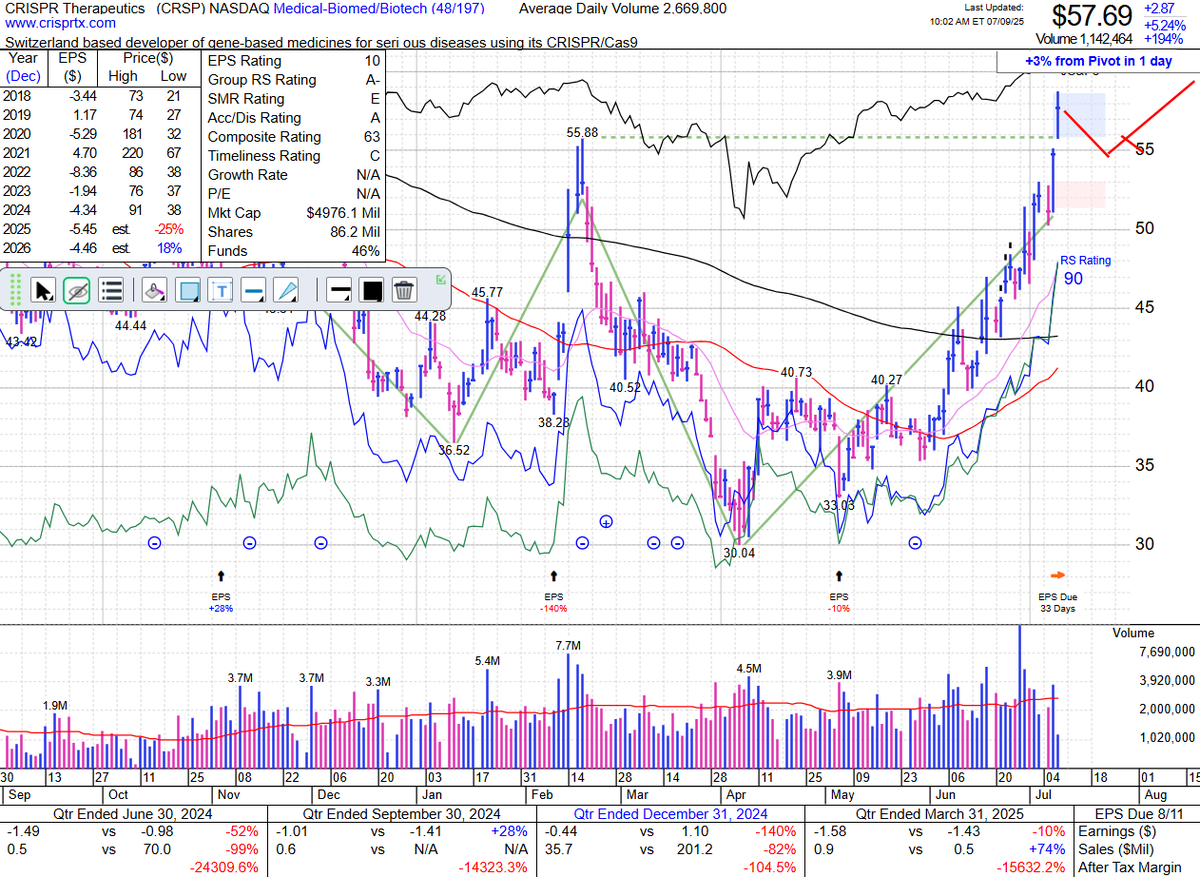
Task: Click the orange EPS Due arrow
Action: 1058,575
